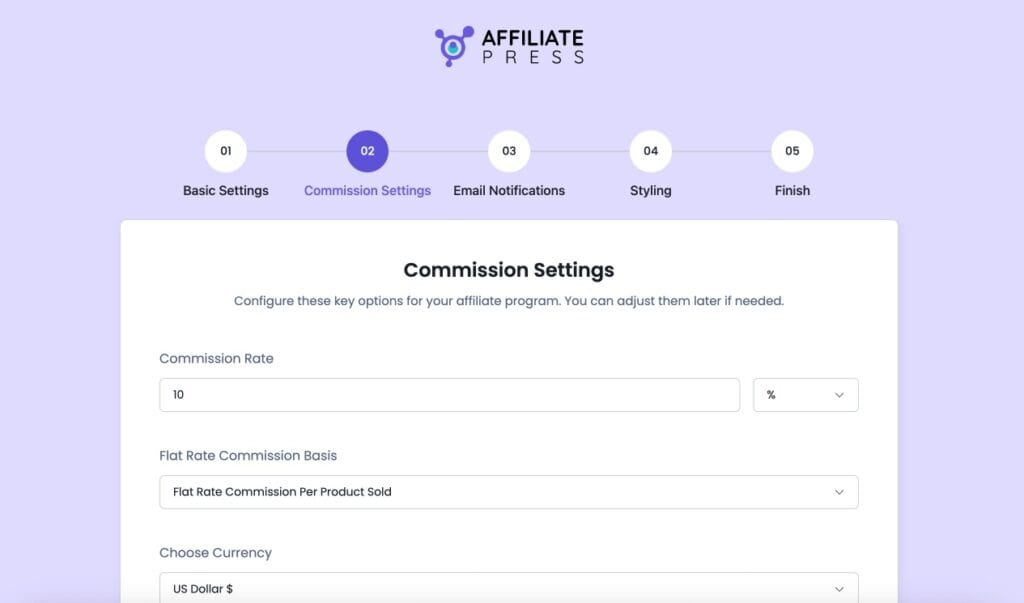Viewport: 1024px width, 603px height.
Task: Open the percent unit dropdown
Action: (x=806, y=395)
